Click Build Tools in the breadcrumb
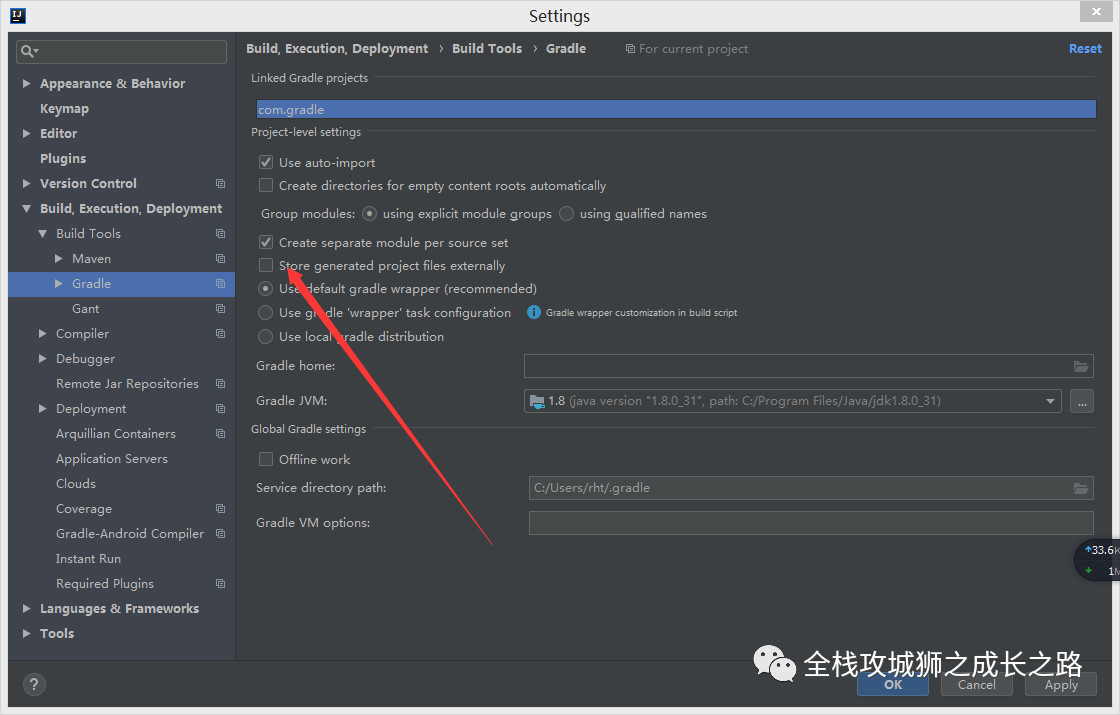Image resolution: width=1120 pixels, height=715 pixels. pos(487,49)
